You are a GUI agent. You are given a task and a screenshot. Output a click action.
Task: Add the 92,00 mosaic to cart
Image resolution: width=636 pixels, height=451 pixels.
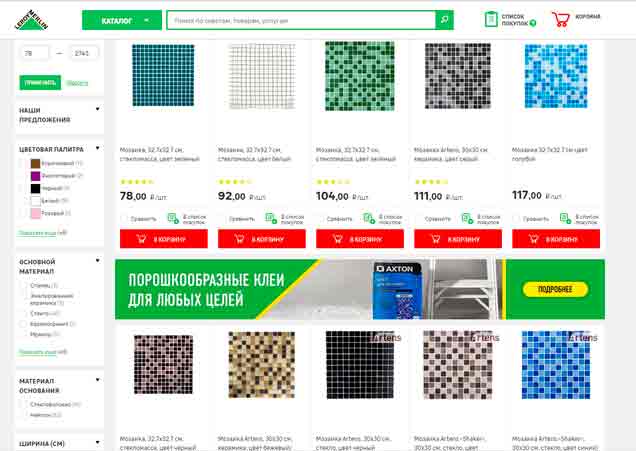[x=262, y=239]
